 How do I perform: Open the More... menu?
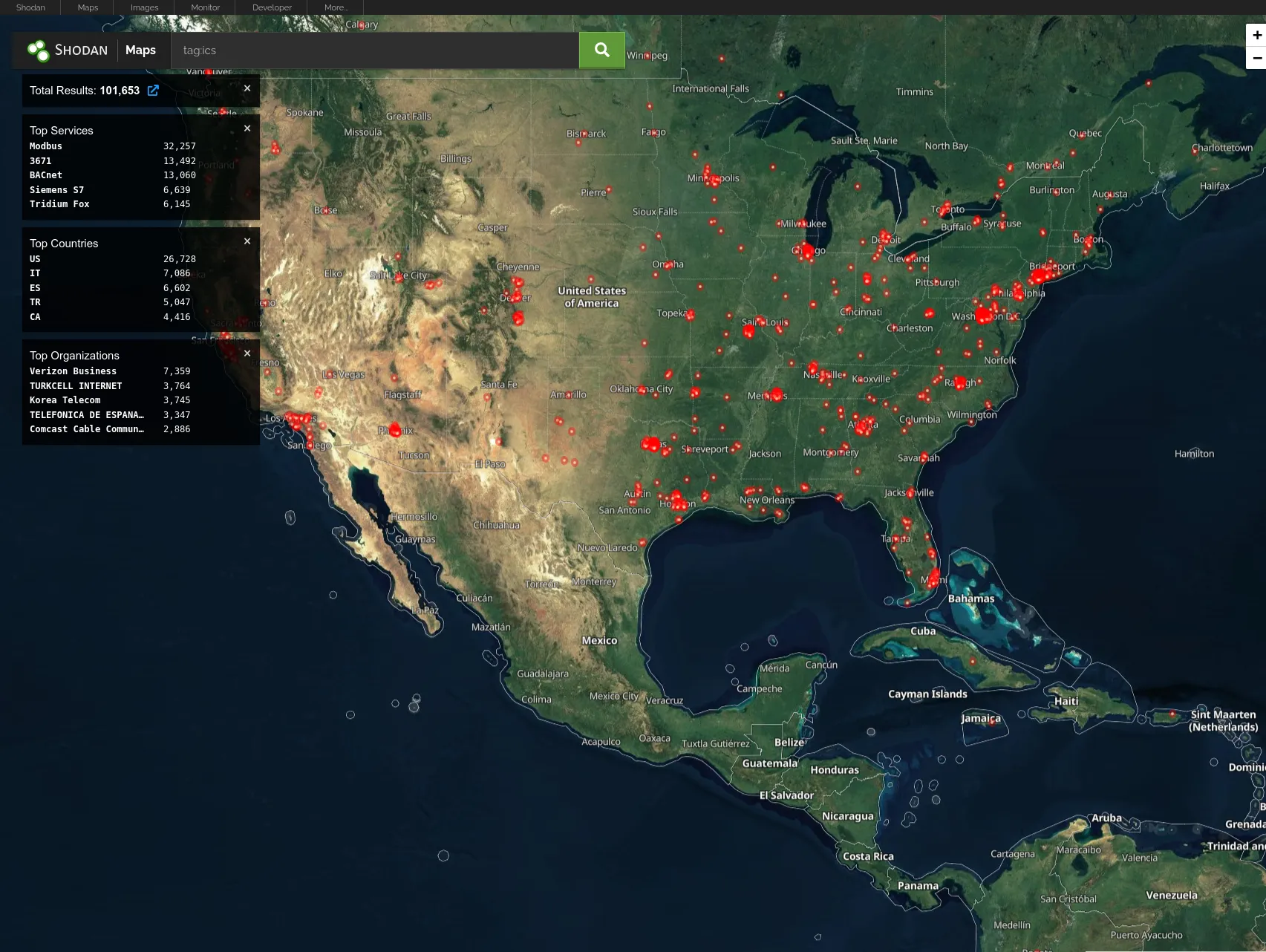tap(336, 7)
